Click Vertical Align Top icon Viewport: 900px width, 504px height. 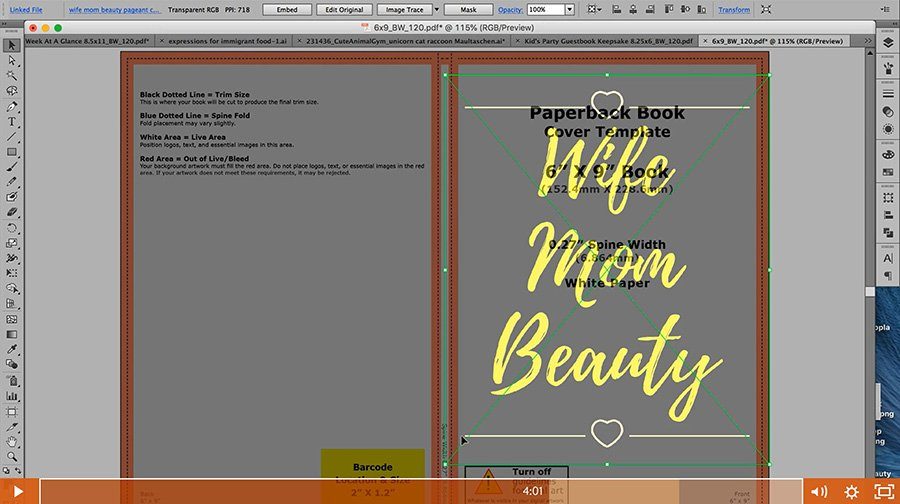point(669,10)
